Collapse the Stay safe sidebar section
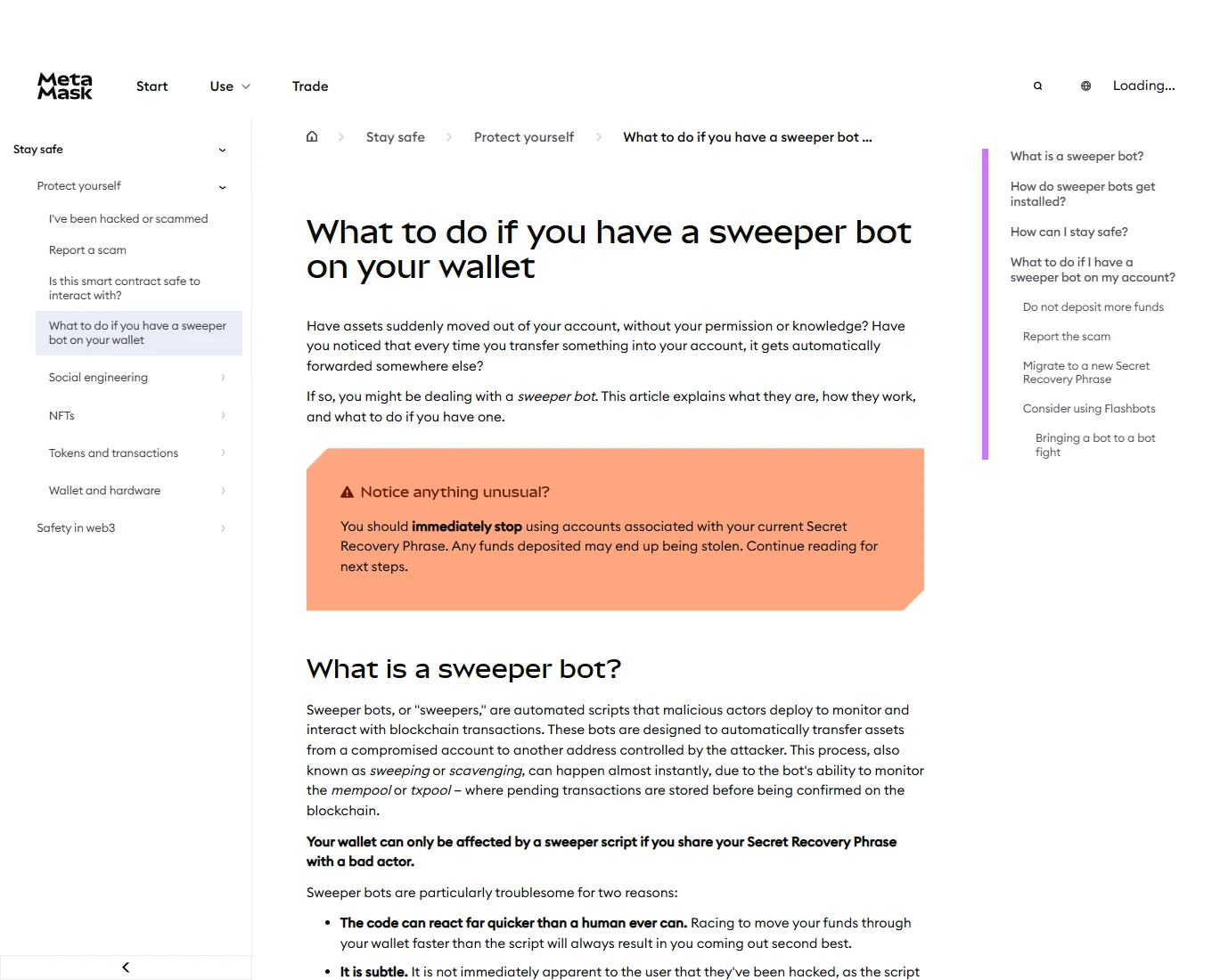Viewport: 1212px width, 980px height. click(222, 150)
